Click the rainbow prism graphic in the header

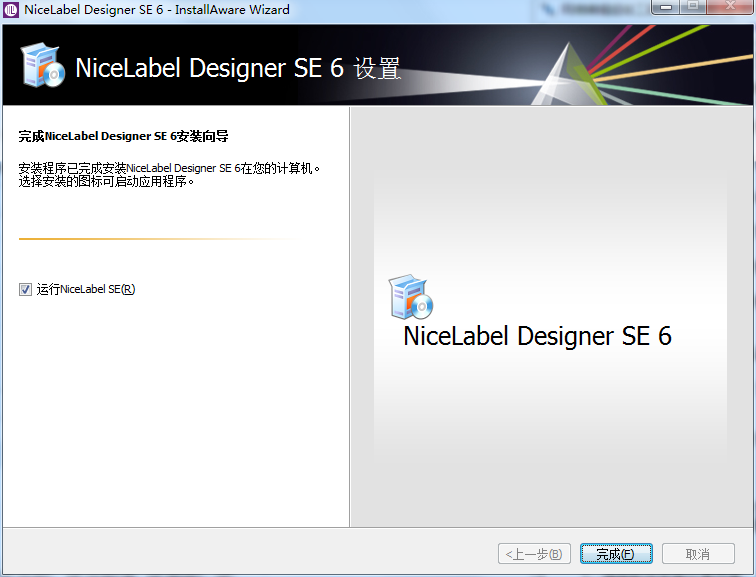click(x=620, y=62)
